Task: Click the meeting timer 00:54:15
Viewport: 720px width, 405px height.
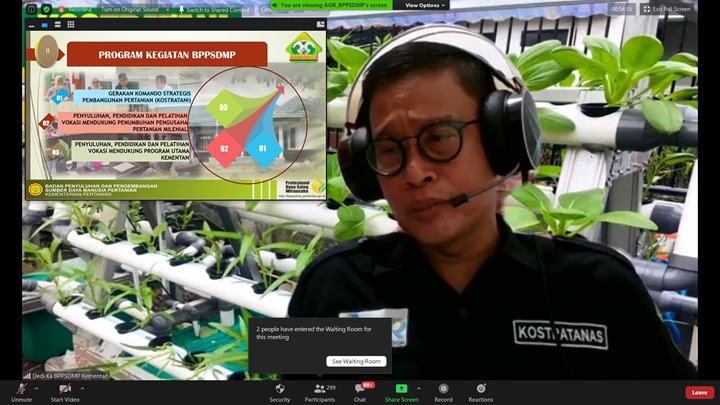Action: tap(621, 9)
